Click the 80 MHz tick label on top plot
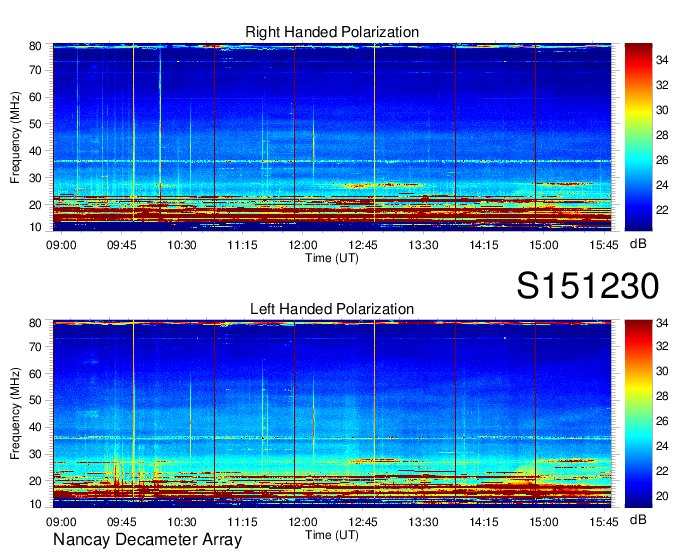The image size is (680, 552). [35, 46]
